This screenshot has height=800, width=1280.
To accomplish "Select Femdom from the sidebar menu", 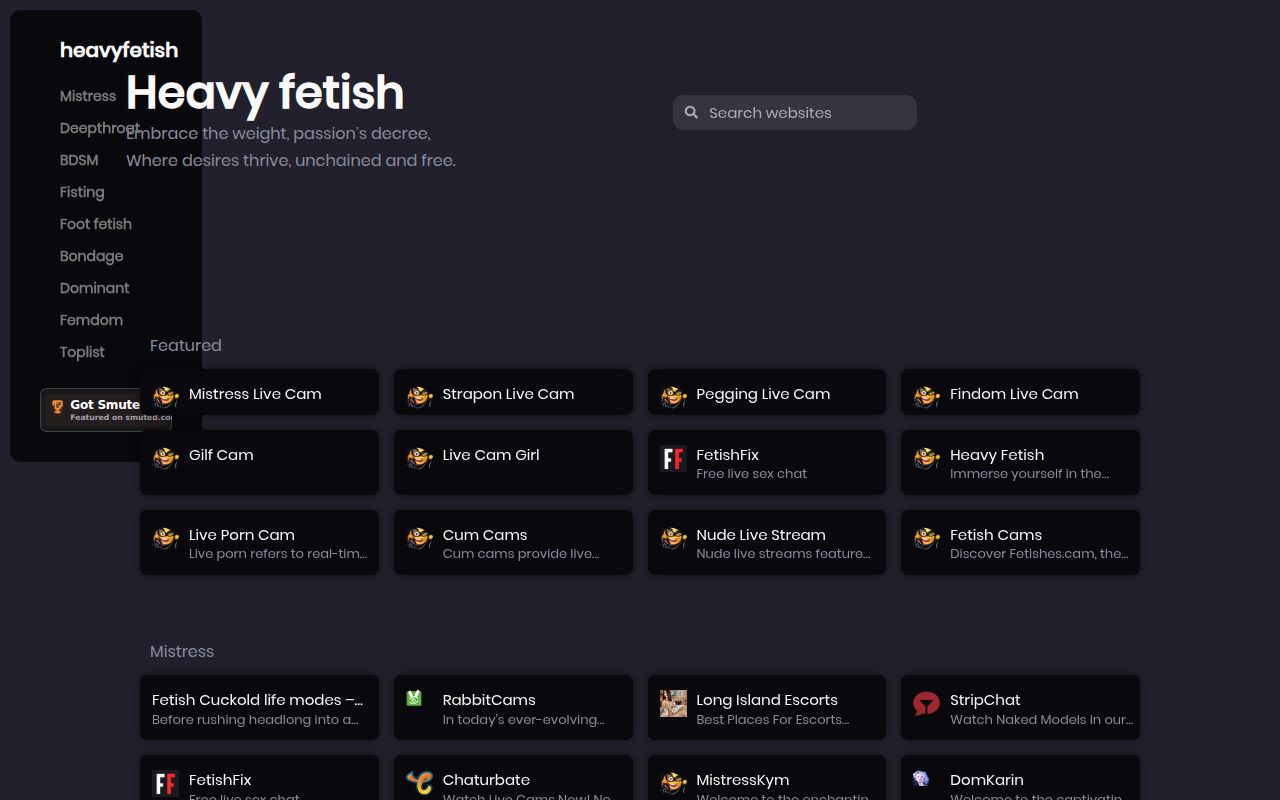I will point(91,320).
